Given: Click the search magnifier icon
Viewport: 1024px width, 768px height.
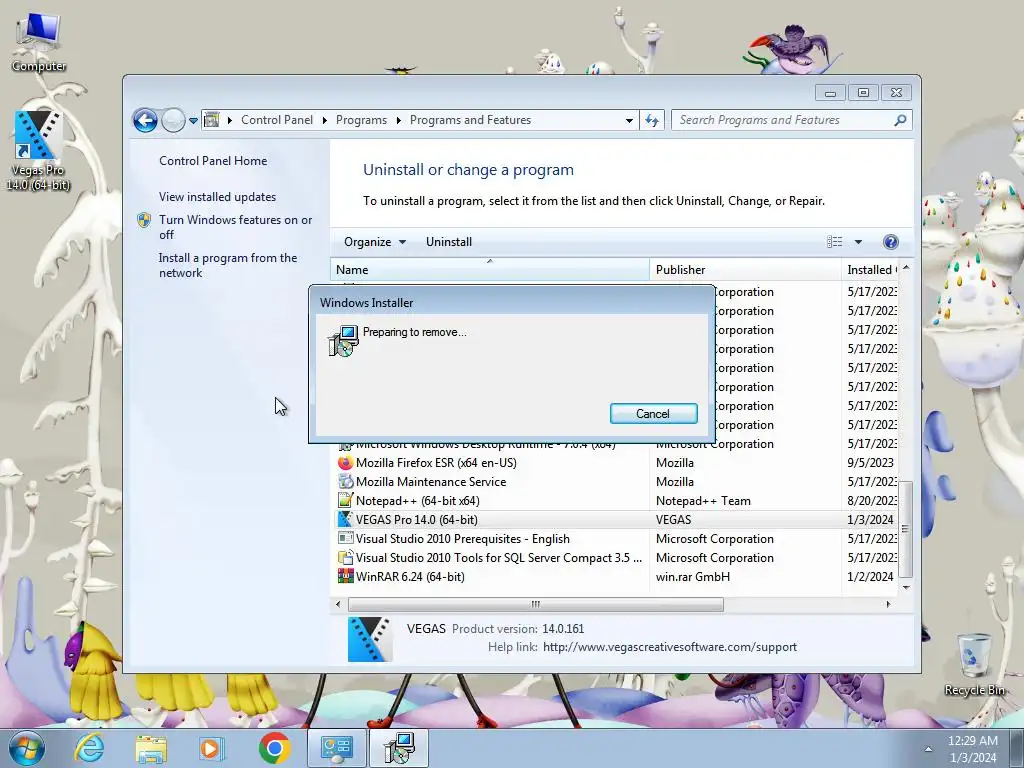Looking at the screenshot, I should pyautogui.click(x=900, y=120).
